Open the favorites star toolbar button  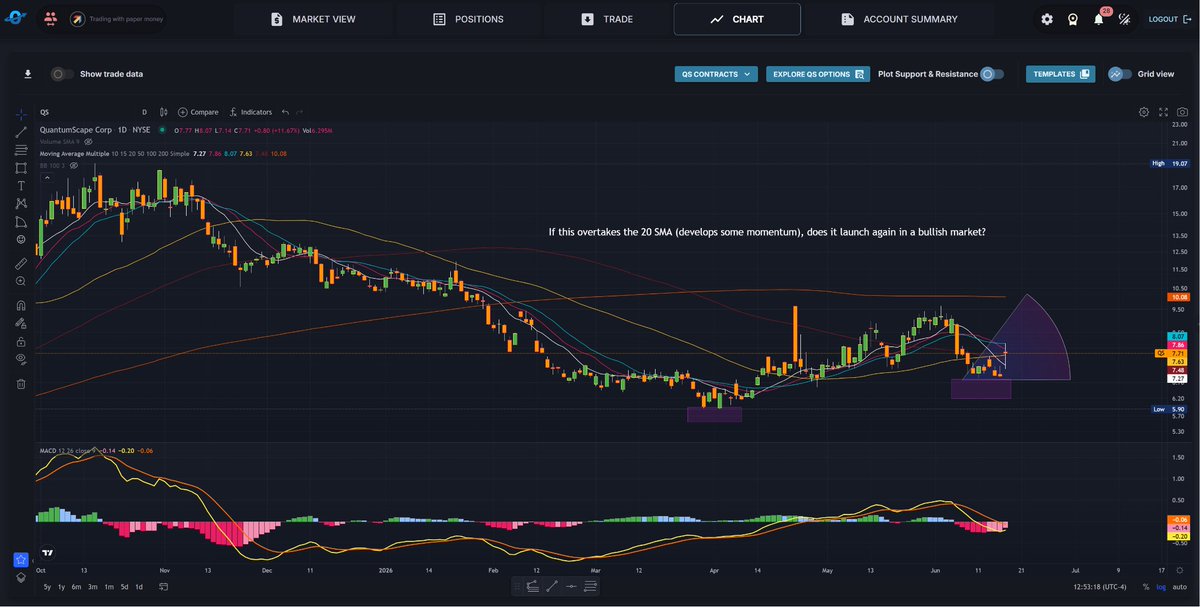pos(21,560)
